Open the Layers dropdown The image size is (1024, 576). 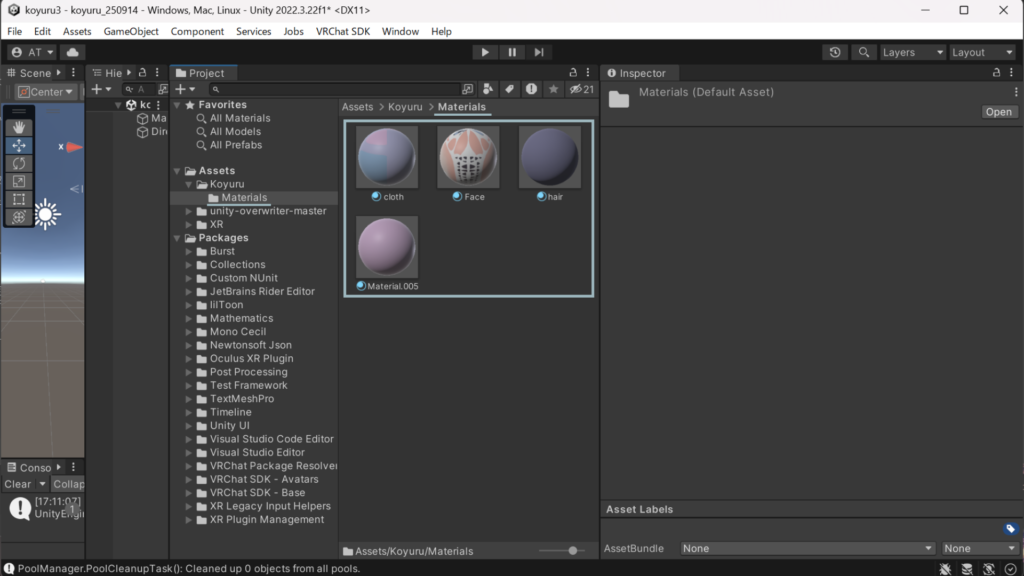click(x=911, y=52)
